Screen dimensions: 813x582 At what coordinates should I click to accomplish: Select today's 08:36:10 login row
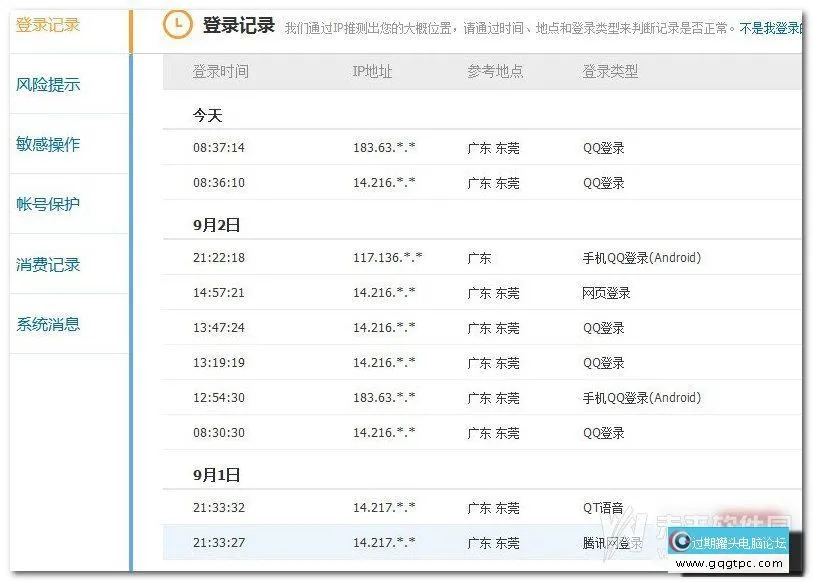(480, 183)
